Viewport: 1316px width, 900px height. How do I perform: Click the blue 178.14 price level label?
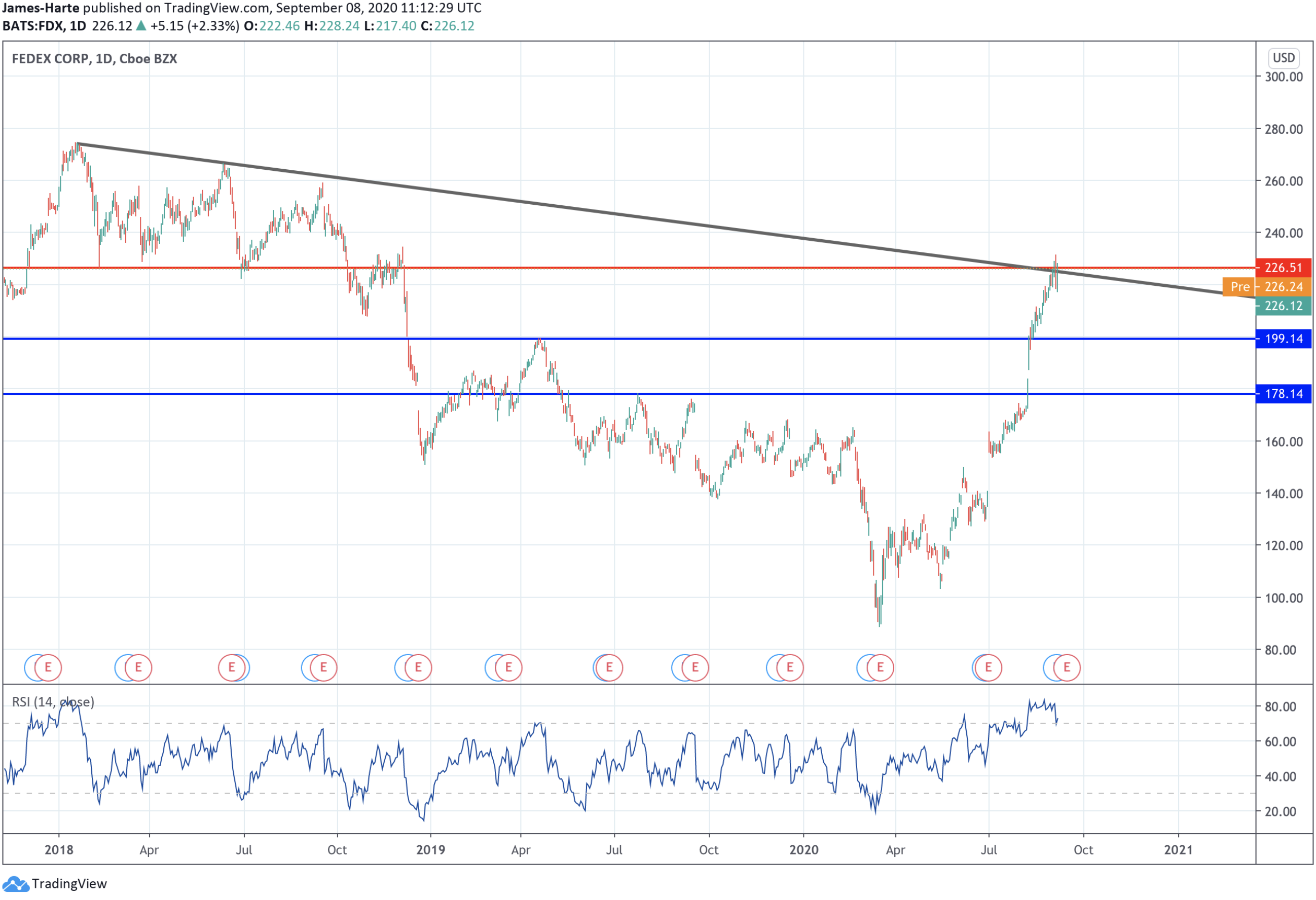(x=1283, y=394)
